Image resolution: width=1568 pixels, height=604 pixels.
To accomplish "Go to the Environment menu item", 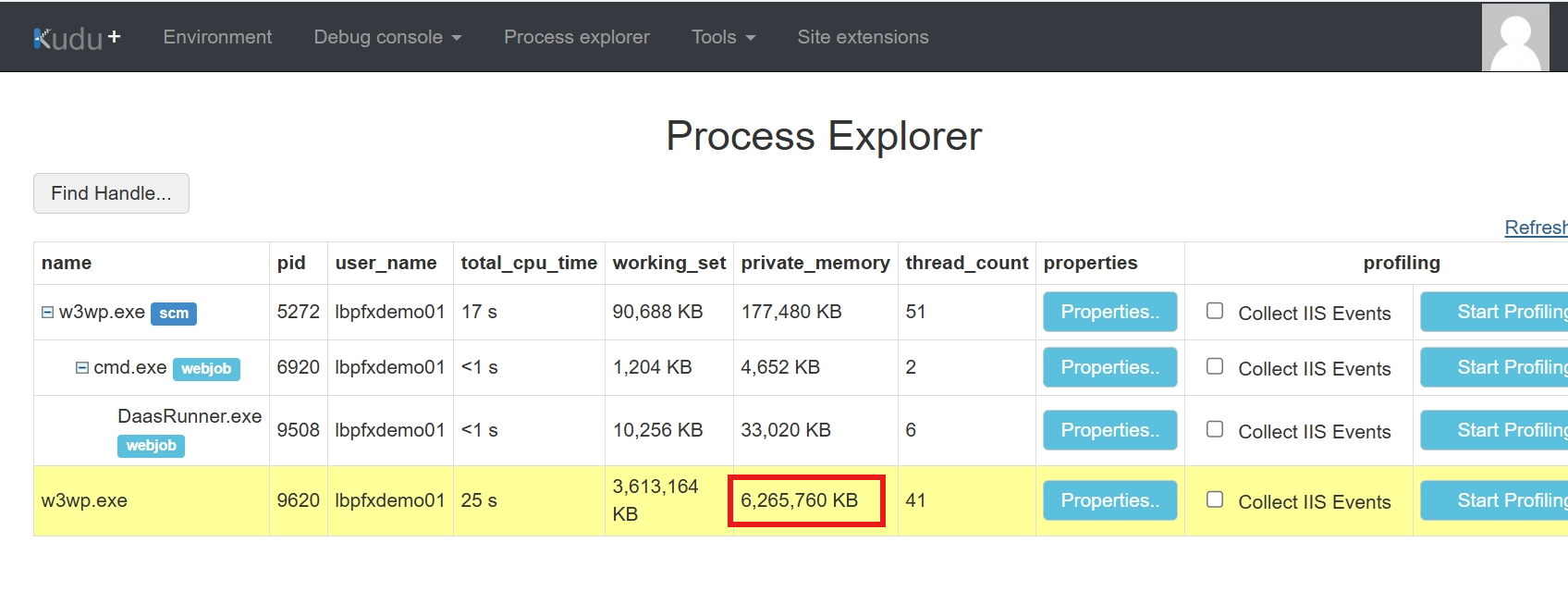I will pos(217,38).
